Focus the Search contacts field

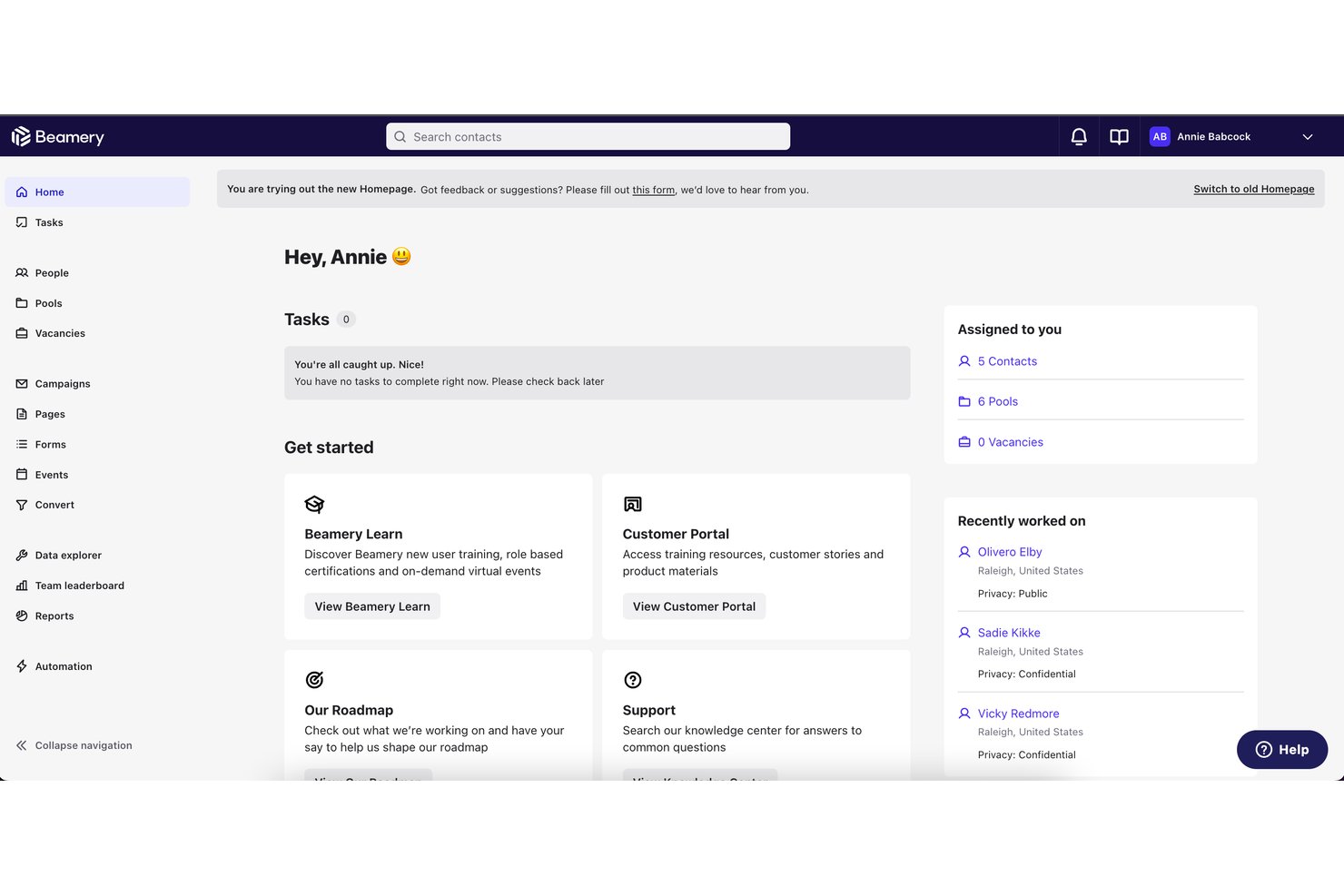point(588,136)
